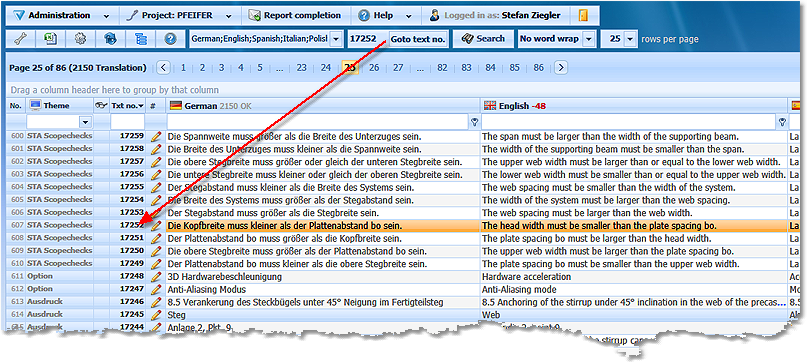Viewport: 807px width, 364px height.
Task: Click the tree structure icon in toolbar
Action: click(140, 39)
